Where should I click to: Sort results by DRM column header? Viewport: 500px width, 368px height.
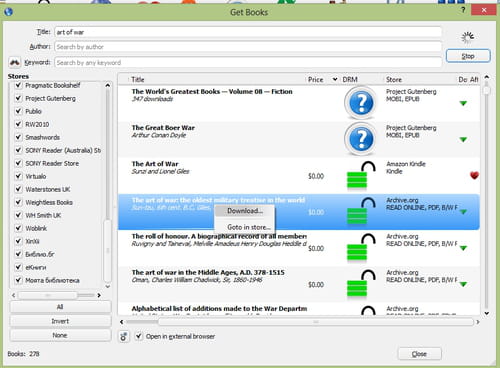click(x=350, y=80)
